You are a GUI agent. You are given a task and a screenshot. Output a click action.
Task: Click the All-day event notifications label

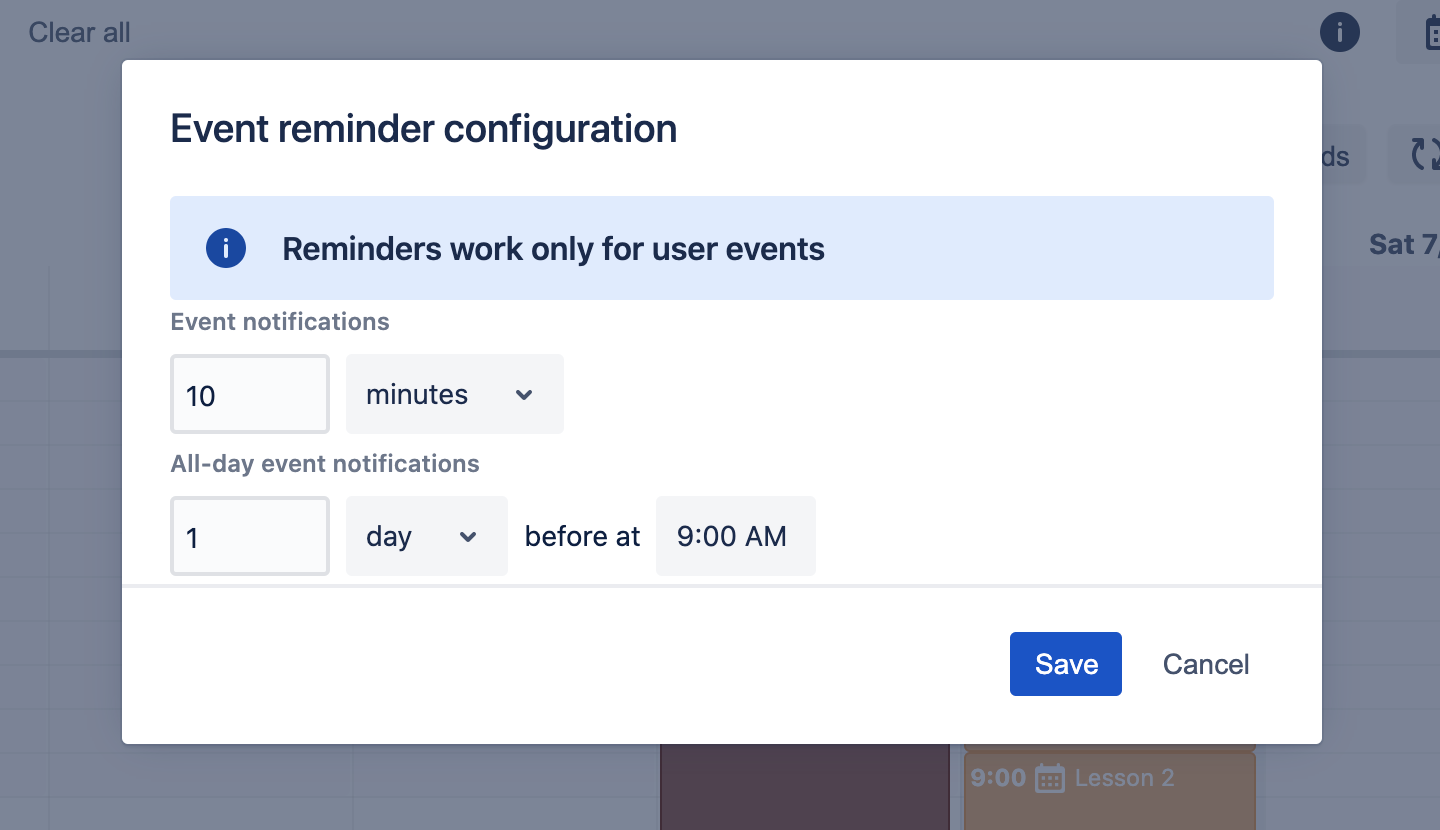click(325, 464)
